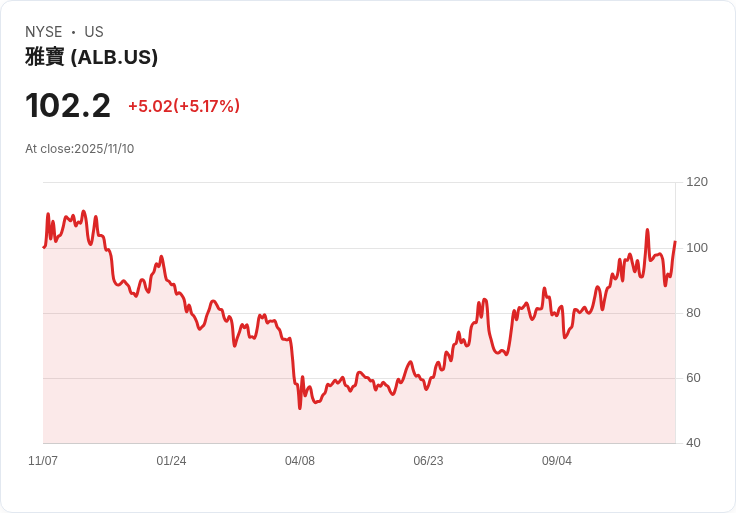The height and width of the screenshot is (513, 736).
Task: Click the +5.02(+5.17%) price change
Action: [184, 106]
